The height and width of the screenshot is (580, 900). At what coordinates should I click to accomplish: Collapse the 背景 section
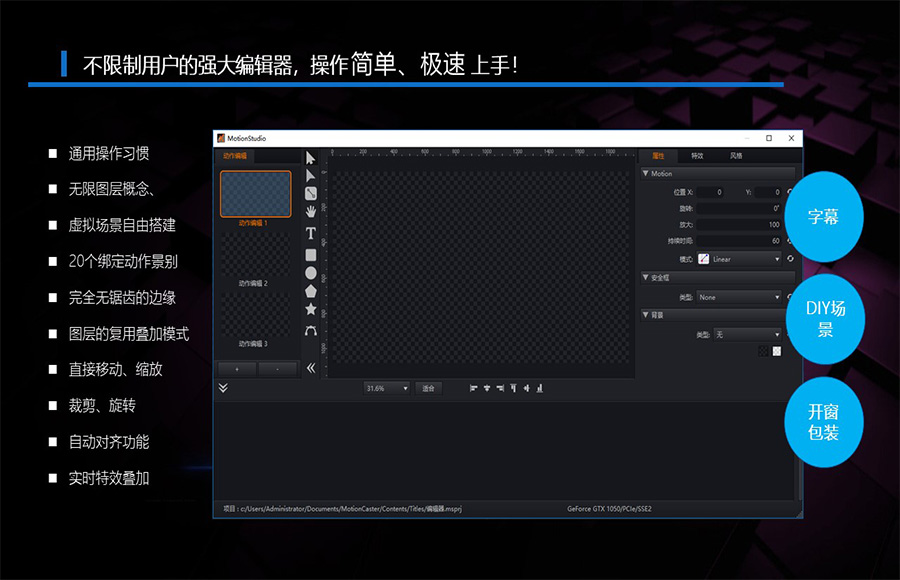click(646, 315)
